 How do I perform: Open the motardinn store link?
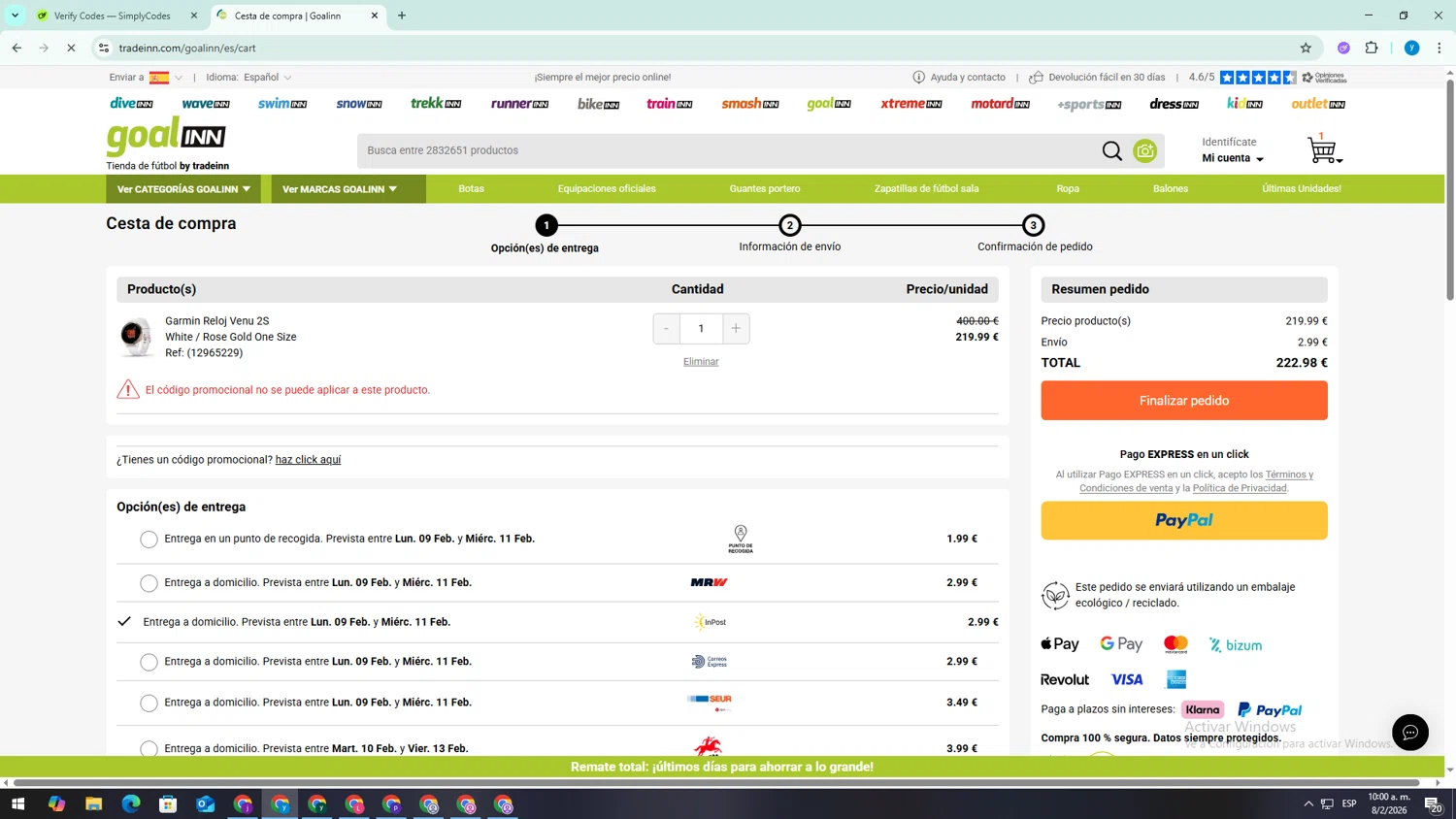(x=1000, y=103)
